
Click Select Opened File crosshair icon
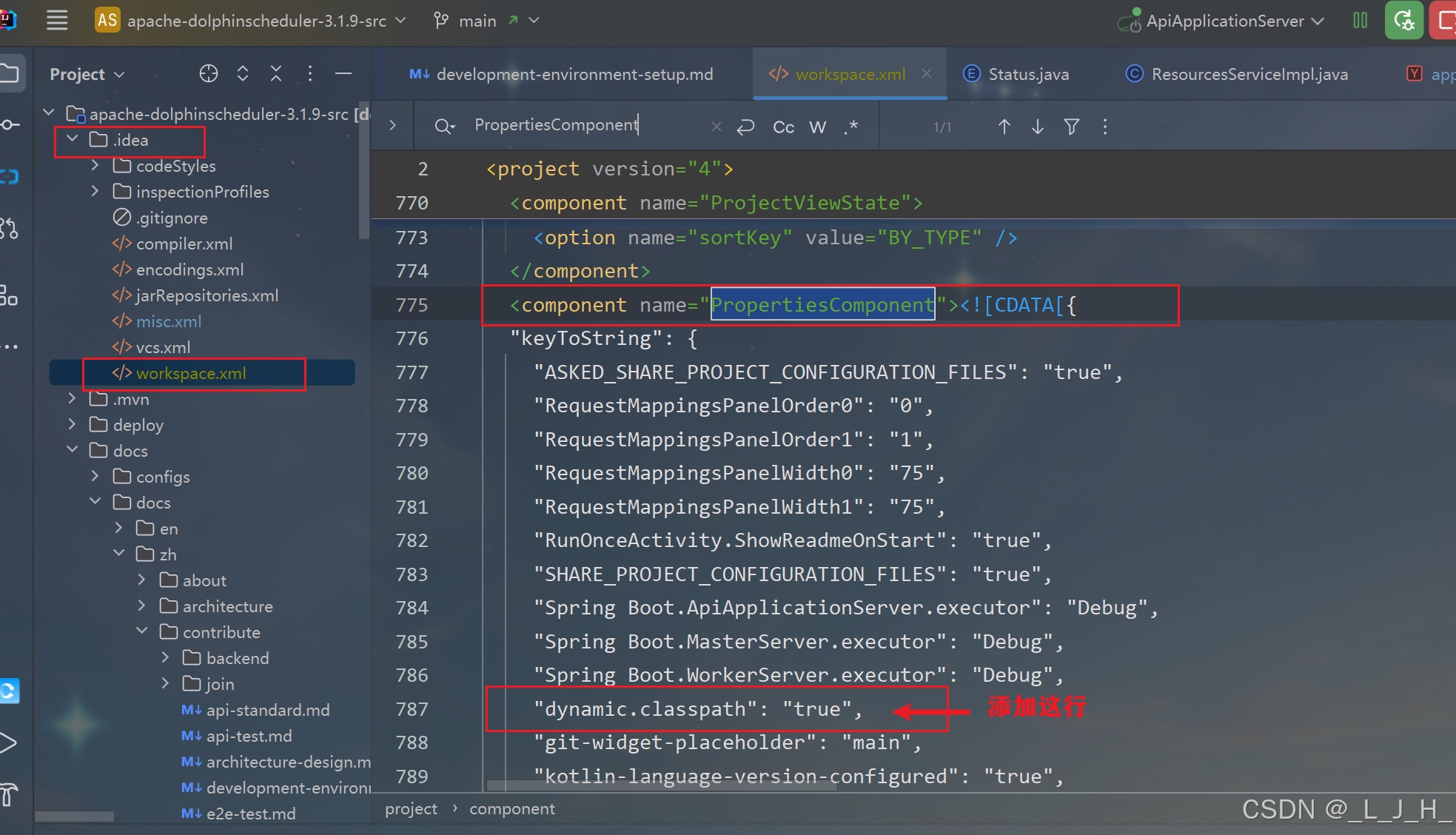209,73
